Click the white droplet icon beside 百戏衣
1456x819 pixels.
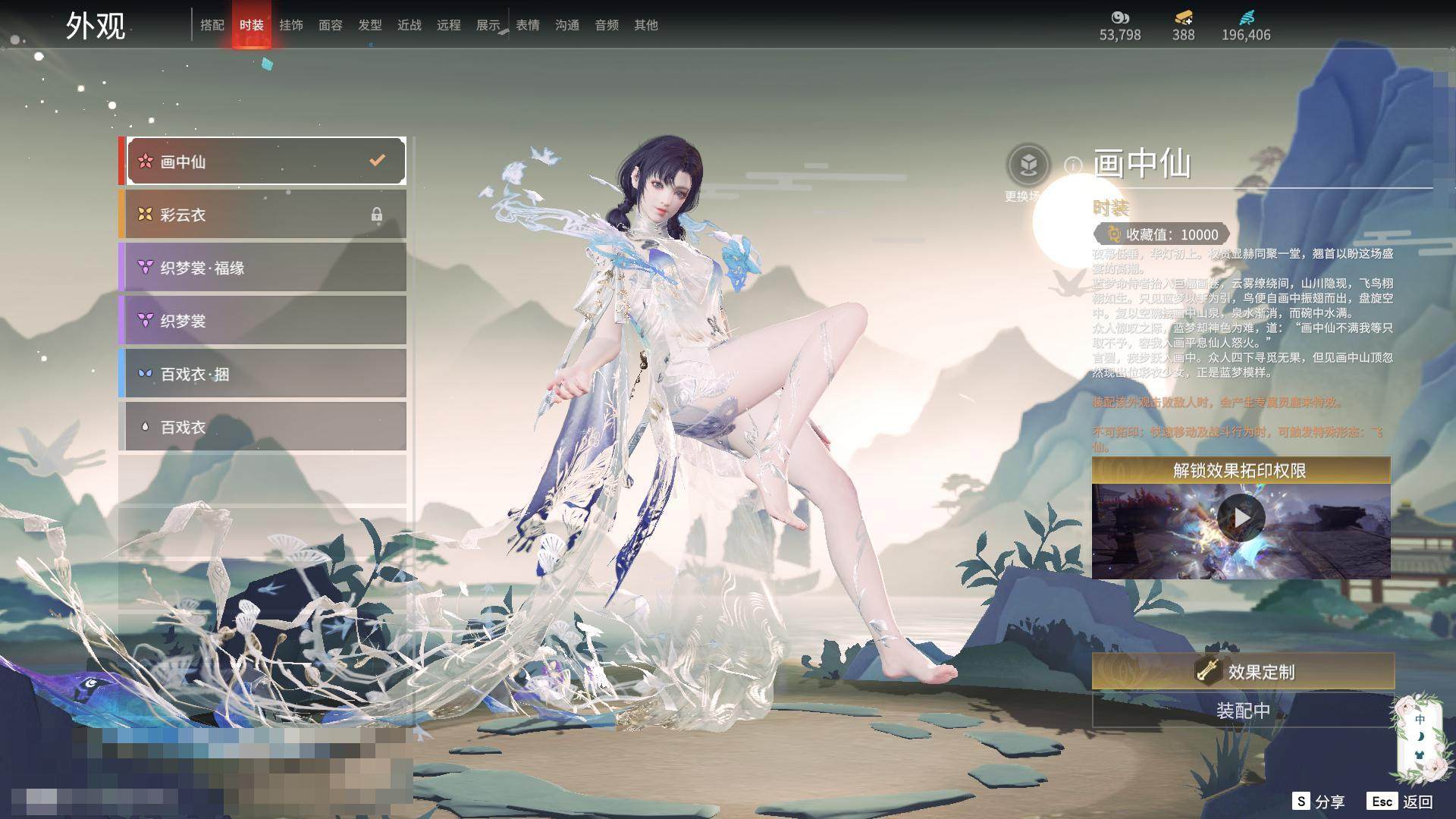pos(145,427)
